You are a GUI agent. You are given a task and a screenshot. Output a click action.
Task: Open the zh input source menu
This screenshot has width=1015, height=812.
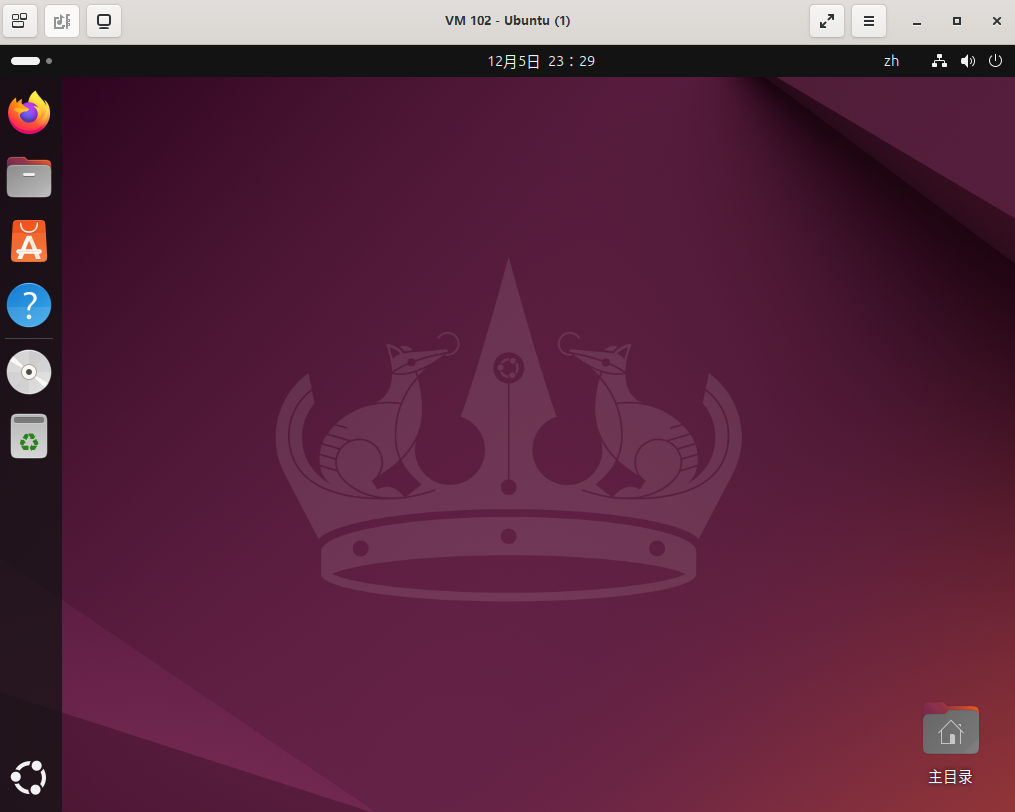[891, 61]
